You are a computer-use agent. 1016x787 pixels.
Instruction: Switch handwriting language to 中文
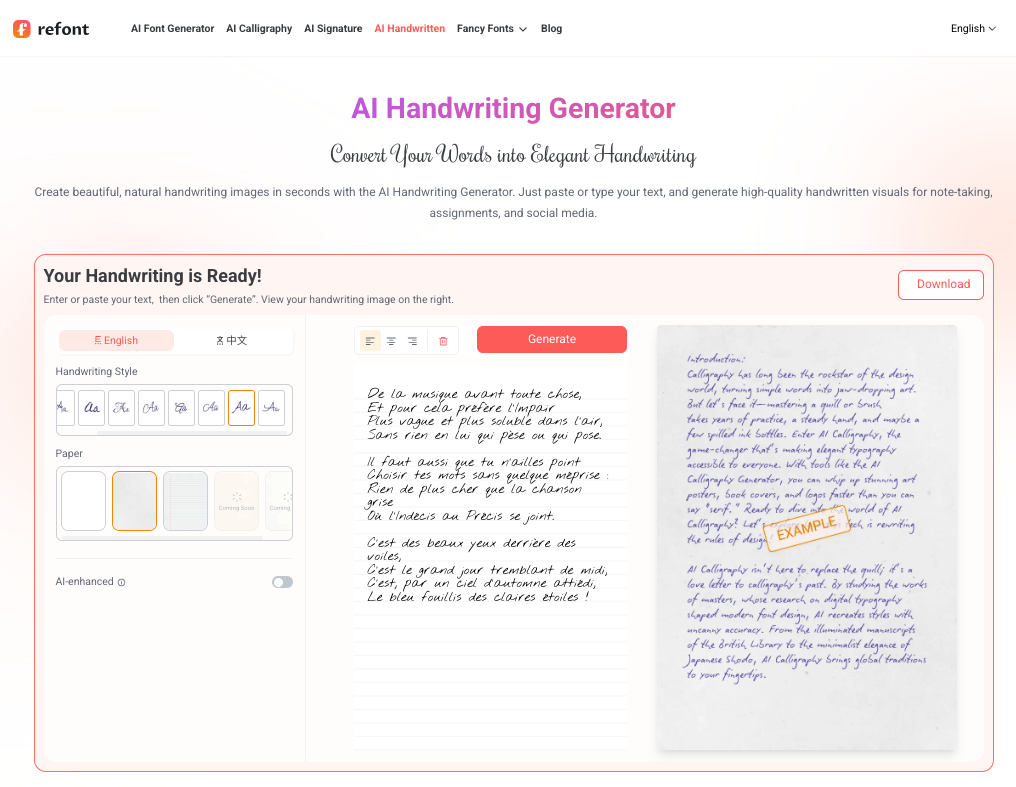(x=232, y=340)
